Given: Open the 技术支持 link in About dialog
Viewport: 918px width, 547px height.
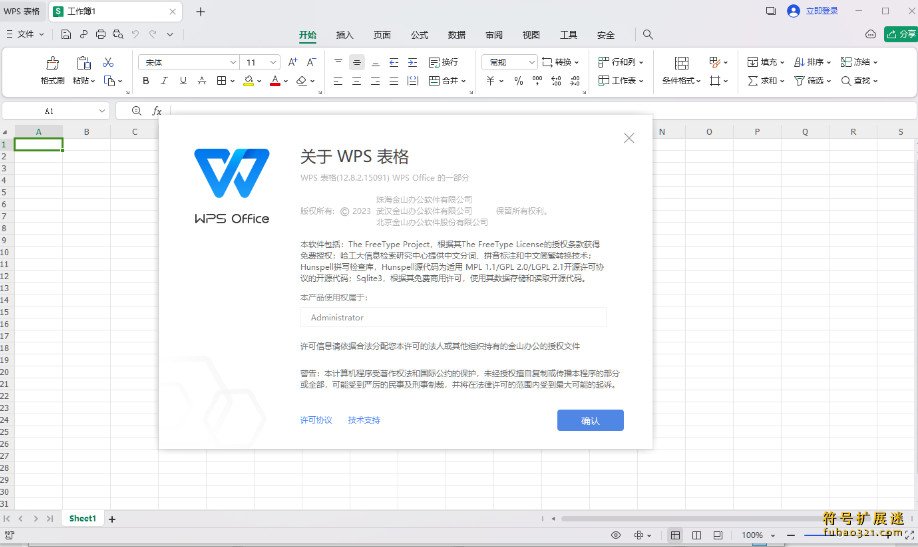Looking at the screenshot, I should [364, 420].
